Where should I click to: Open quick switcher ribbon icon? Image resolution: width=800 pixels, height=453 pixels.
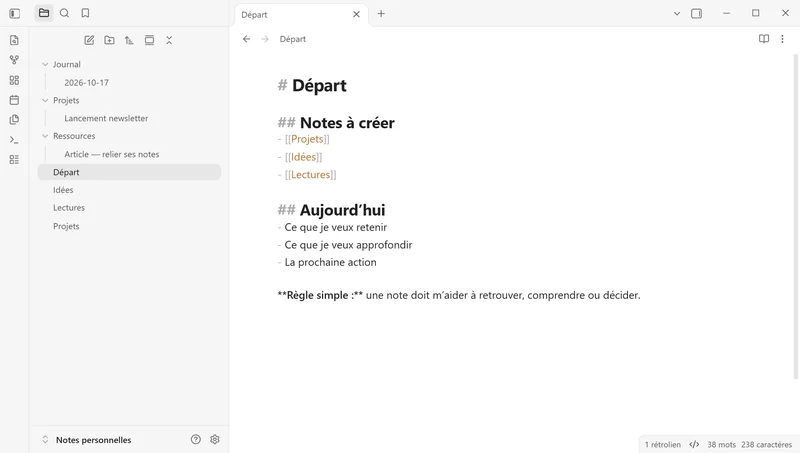[x=14, y=40]
